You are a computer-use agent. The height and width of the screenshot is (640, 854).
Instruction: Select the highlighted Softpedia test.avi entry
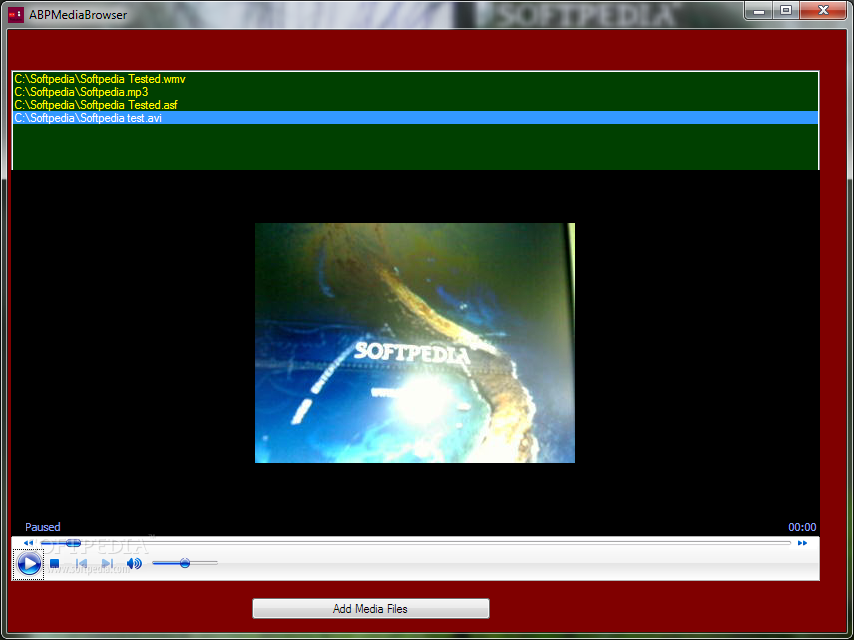coord(415,118)
